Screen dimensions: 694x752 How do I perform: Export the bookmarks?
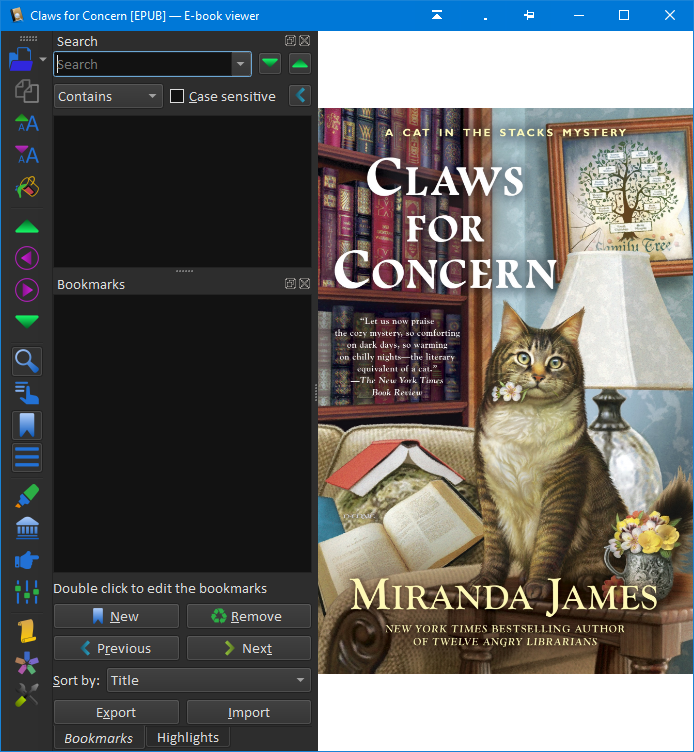point(117,712)
